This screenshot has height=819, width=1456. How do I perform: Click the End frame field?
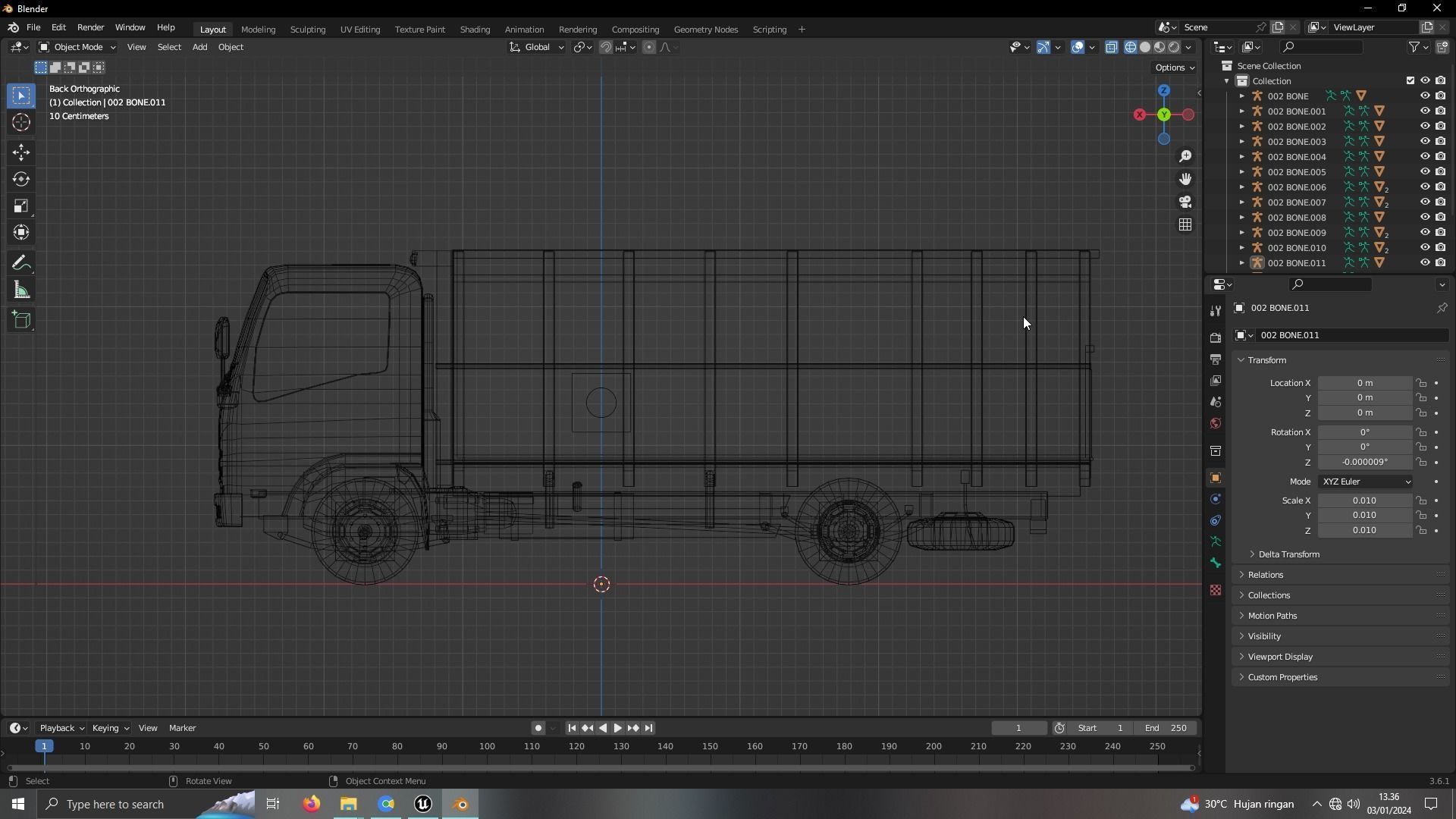coord(1166,728)
